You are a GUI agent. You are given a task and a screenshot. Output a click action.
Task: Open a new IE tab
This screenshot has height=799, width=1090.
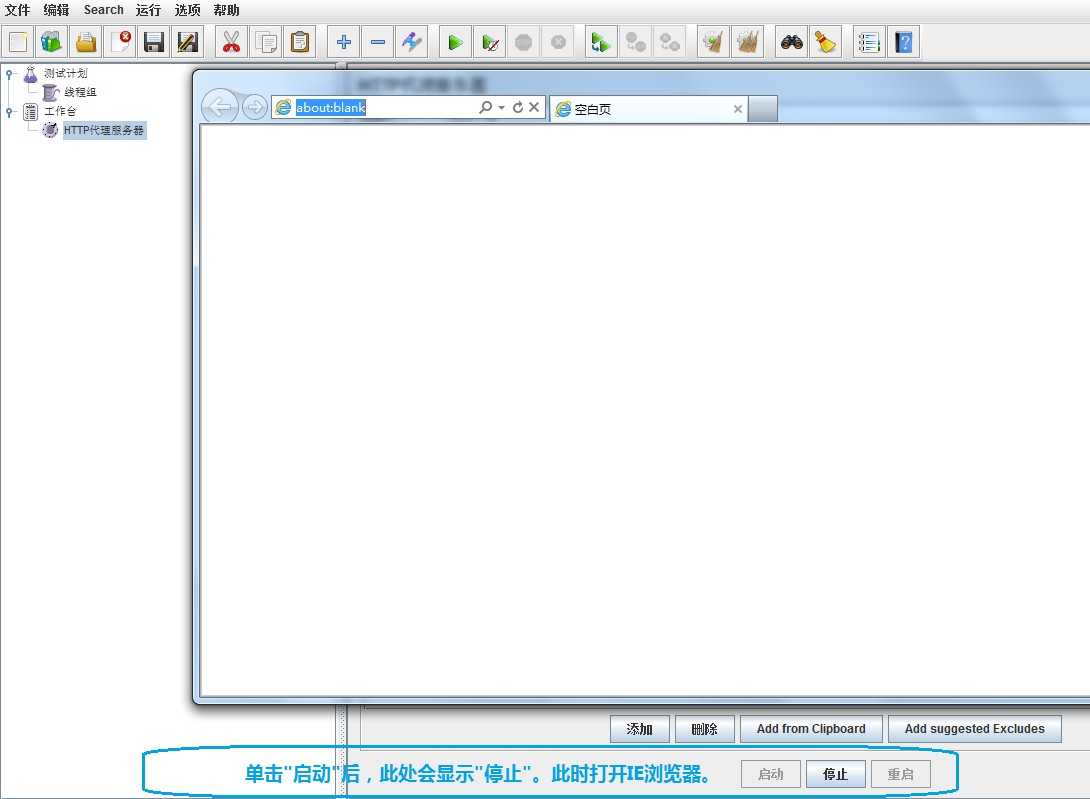pyautogui.click(x=763, y=109)
